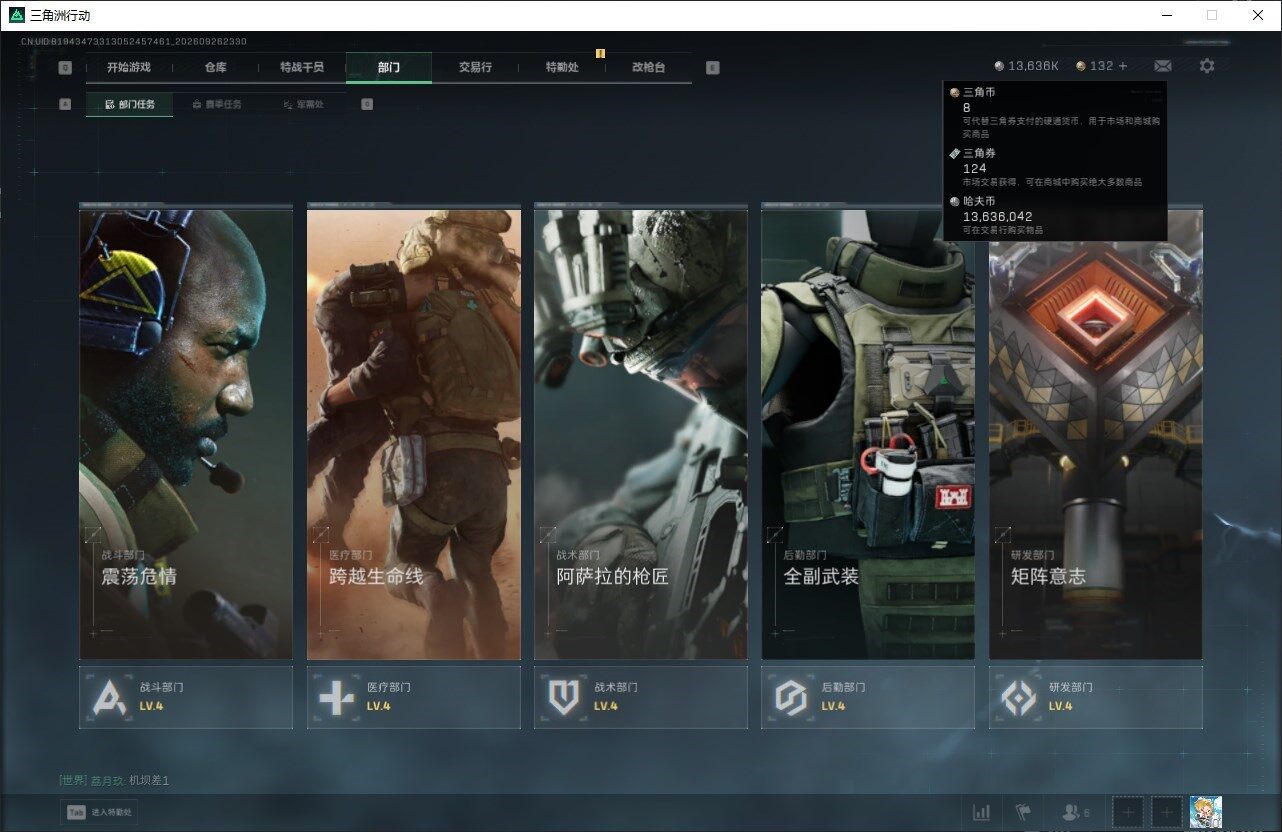Click the 后勤部门 LV.4 button
The height and width of the screenshot is (832, 1282).
868,697
